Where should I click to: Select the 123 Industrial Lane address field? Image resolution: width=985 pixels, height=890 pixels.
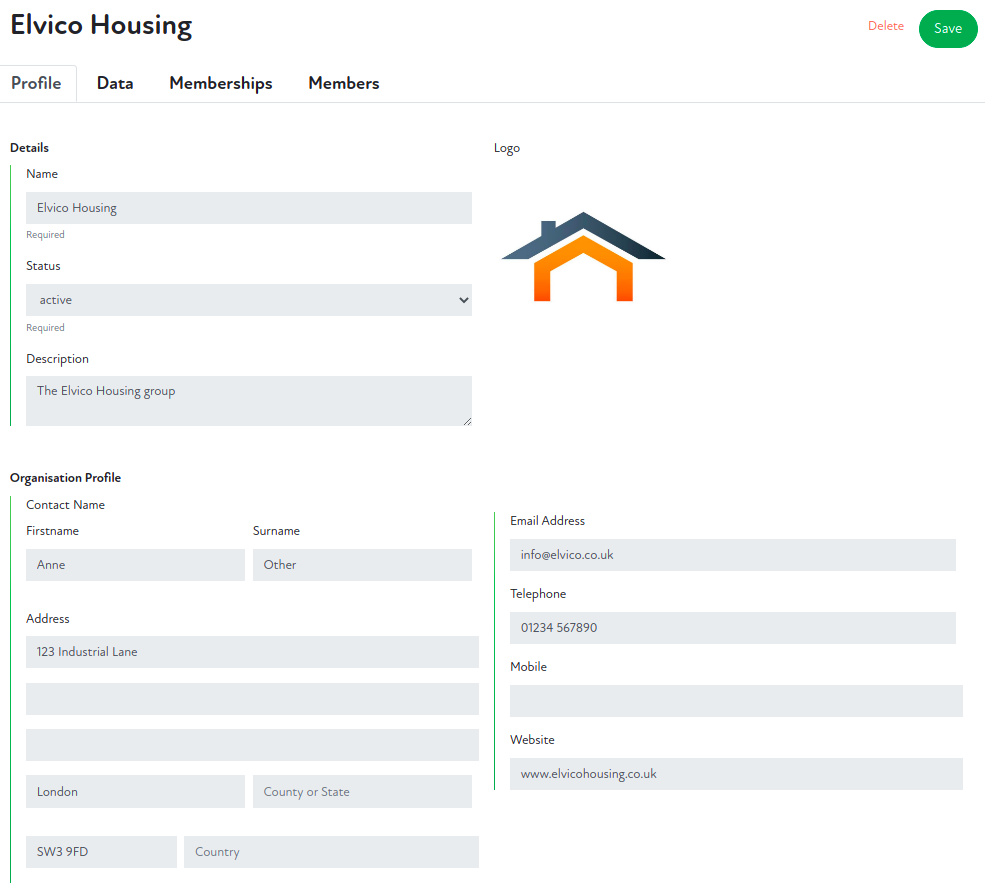click(252, 652)
